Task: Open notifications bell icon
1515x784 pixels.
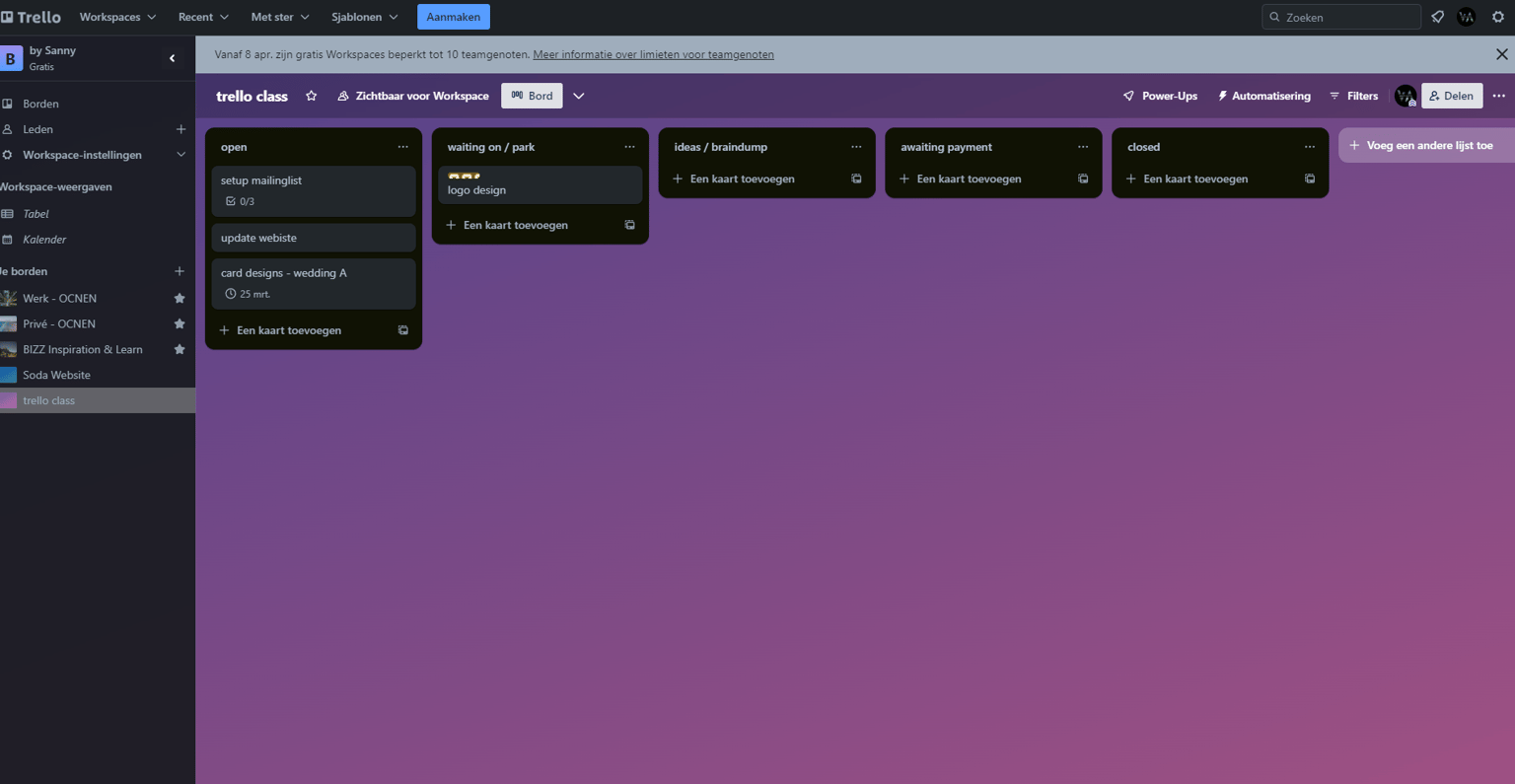Action: (1437, 17)
